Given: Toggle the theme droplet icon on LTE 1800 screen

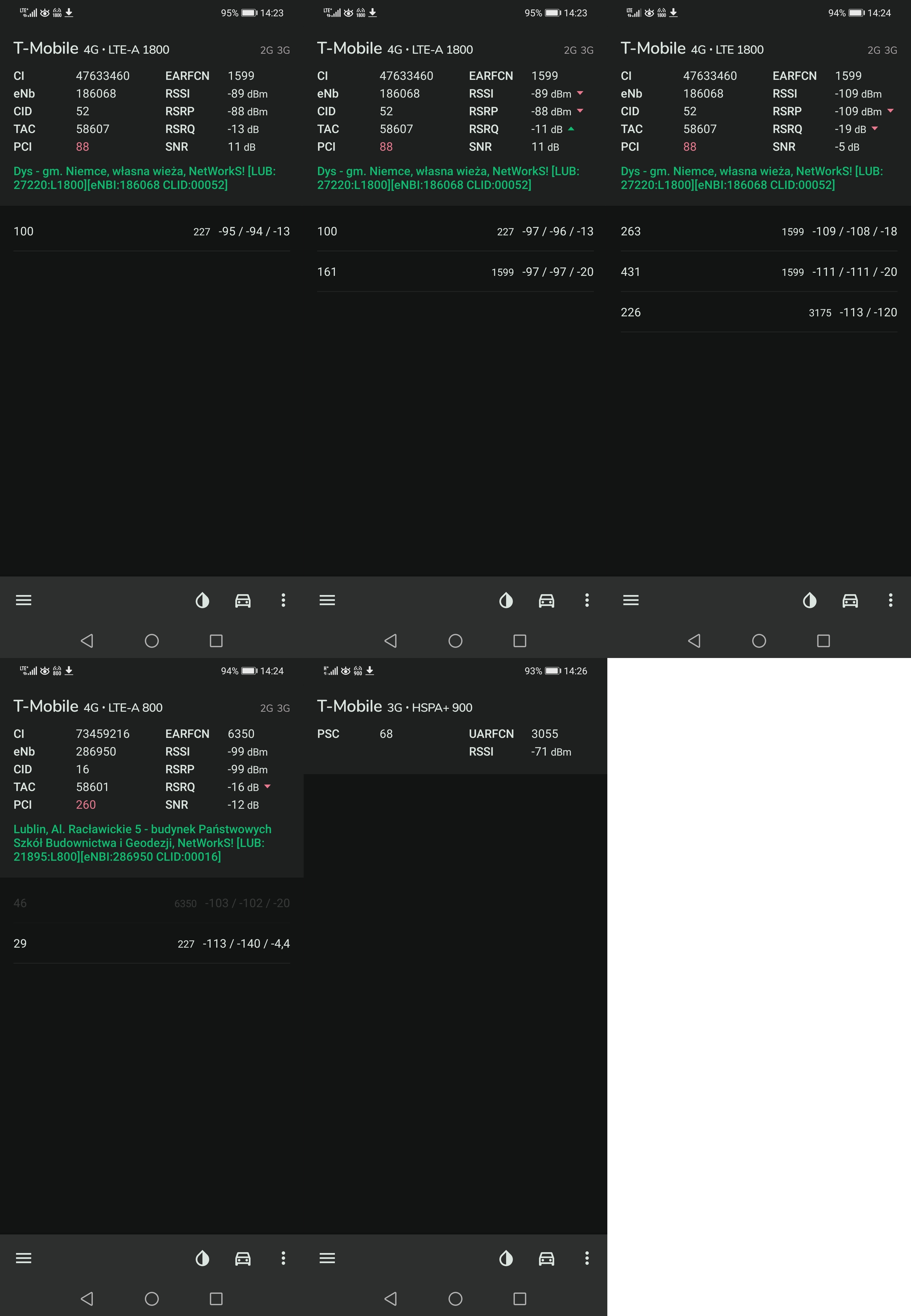Looking at the screenshot, I should (809, 600).
